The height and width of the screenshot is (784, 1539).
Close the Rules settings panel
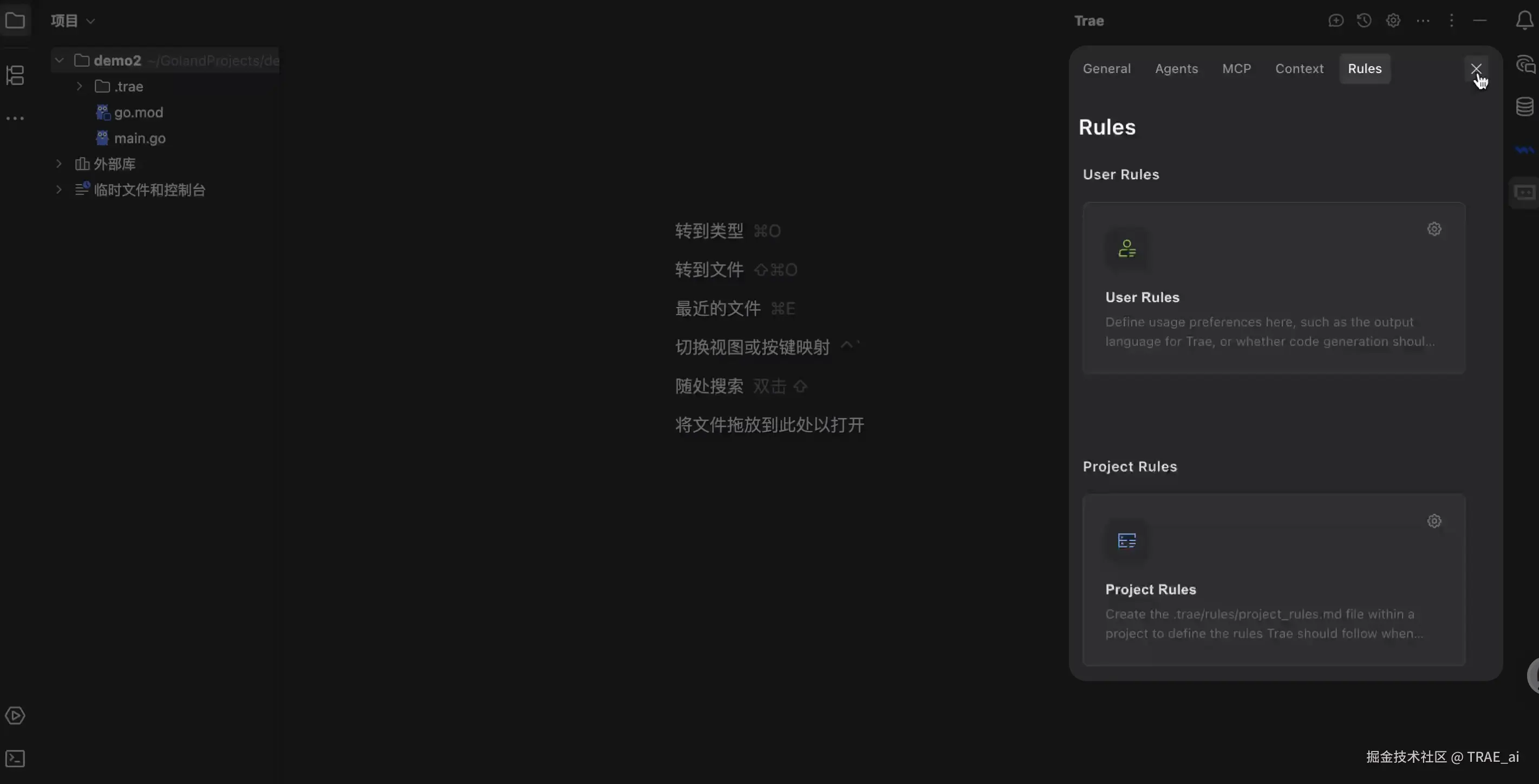click(1476, 69)
